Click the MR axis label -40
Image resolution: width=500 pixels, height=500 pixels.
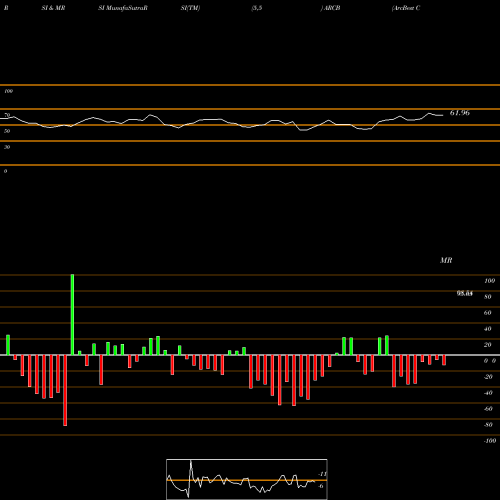[488, 393]
